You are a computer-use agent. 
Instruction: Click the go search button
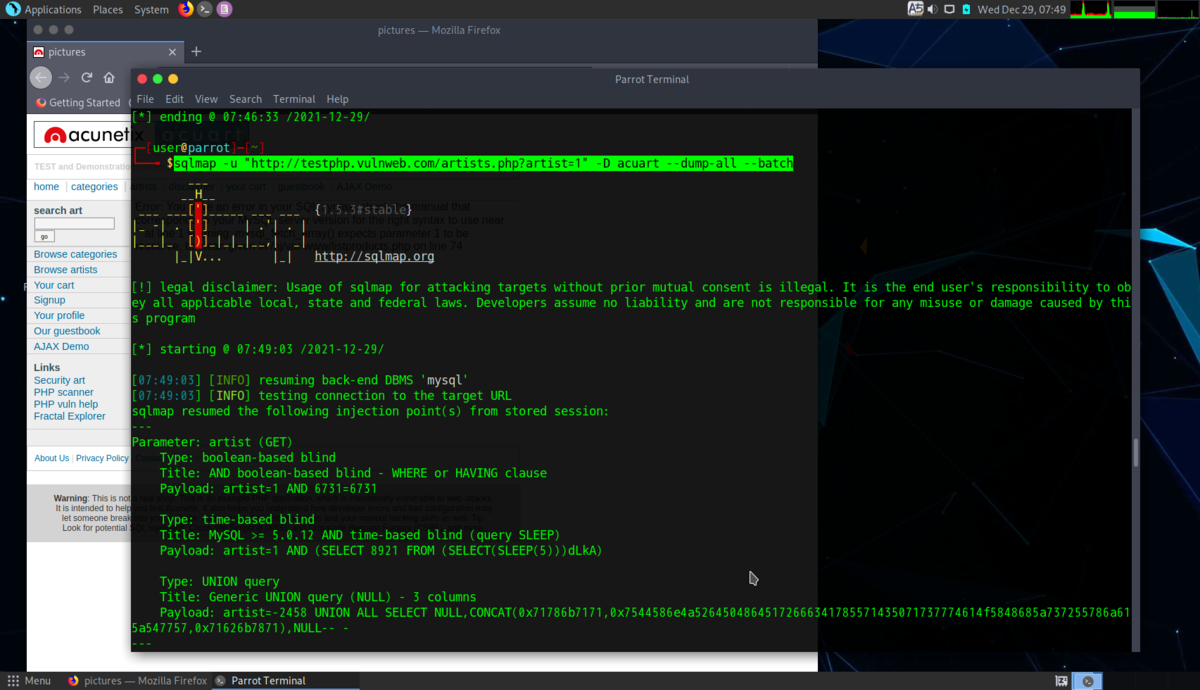coord(44,237)
